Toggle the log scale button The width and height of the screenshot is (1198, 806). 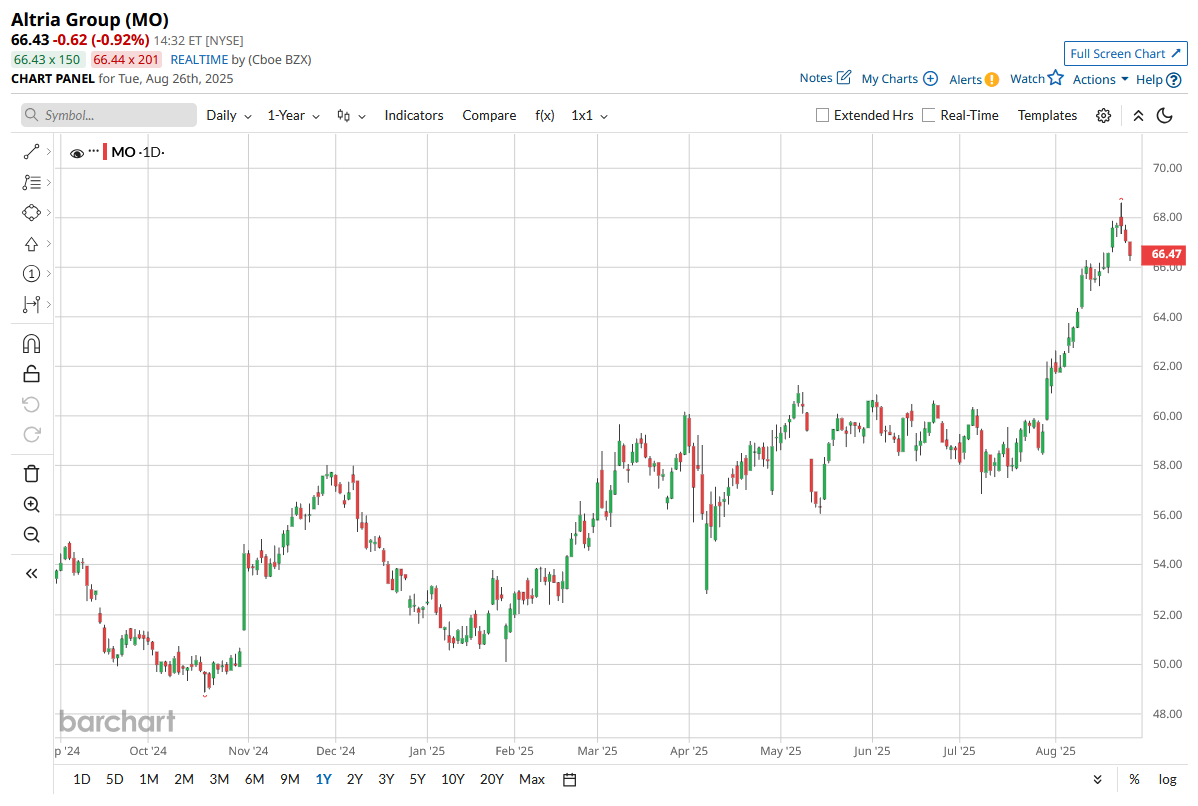tap(1167, 779)
